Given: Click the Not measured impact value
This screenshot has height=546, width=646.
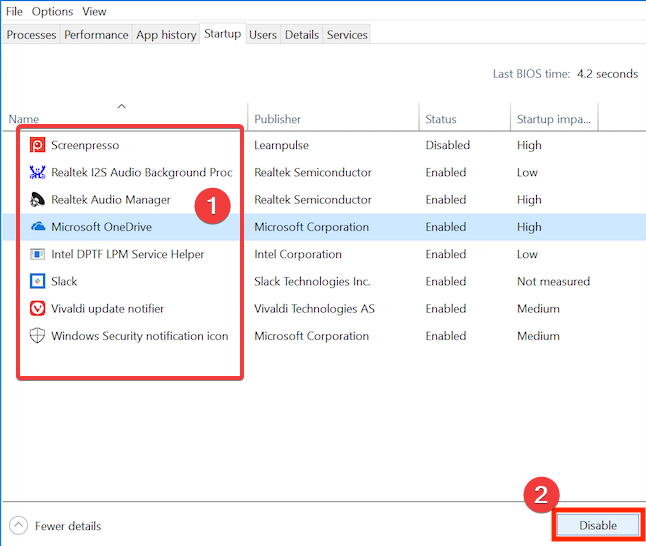Looking at the screenshot, I should (x=553, y=281).
